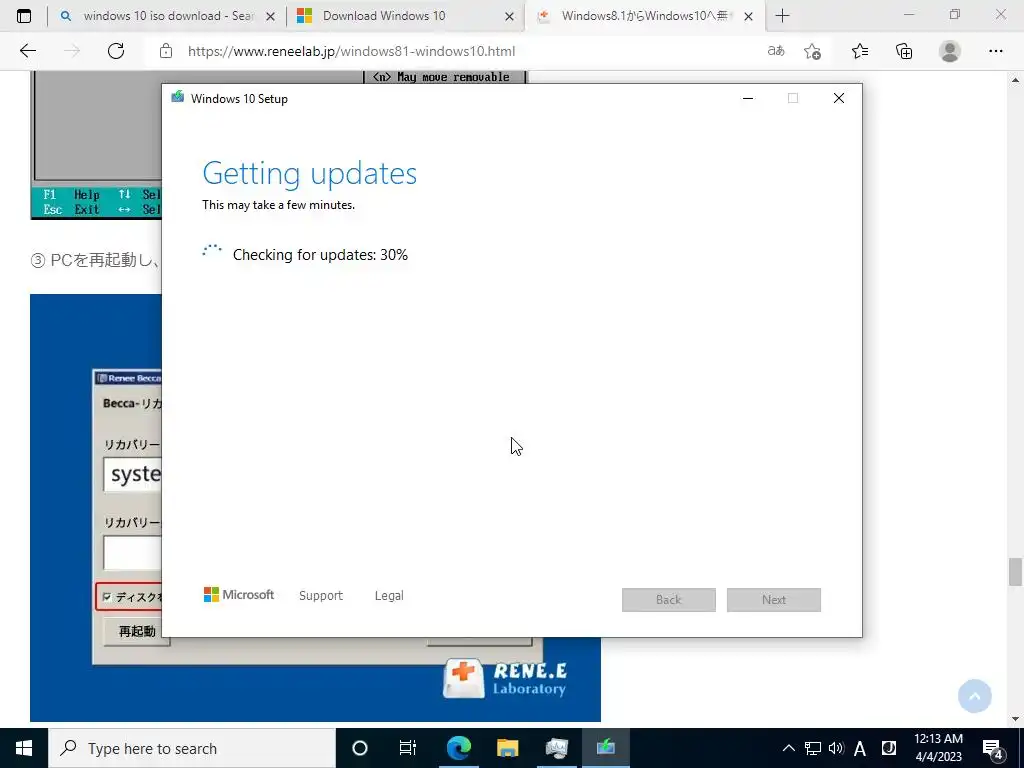Click the 'Getting updates' heading

coord(310,174)
